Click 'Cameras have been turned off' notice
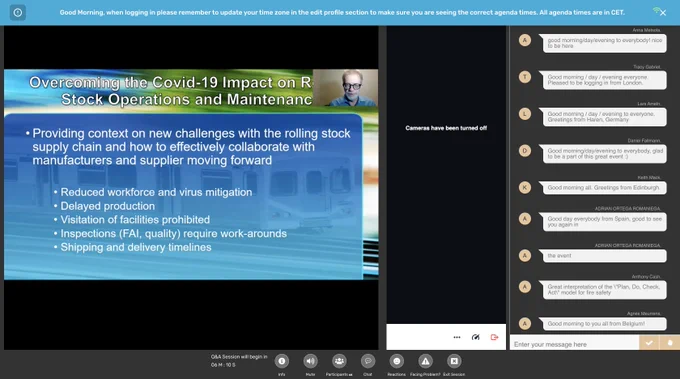This screenshot has height=379, width=680. 446,128
